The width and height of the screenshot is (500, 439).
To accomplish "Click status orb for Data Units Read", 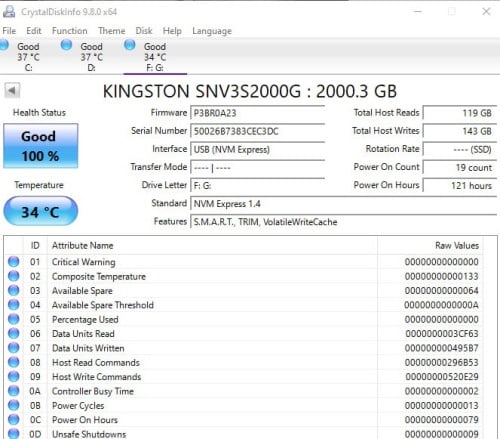I will [x=14, y=333].
